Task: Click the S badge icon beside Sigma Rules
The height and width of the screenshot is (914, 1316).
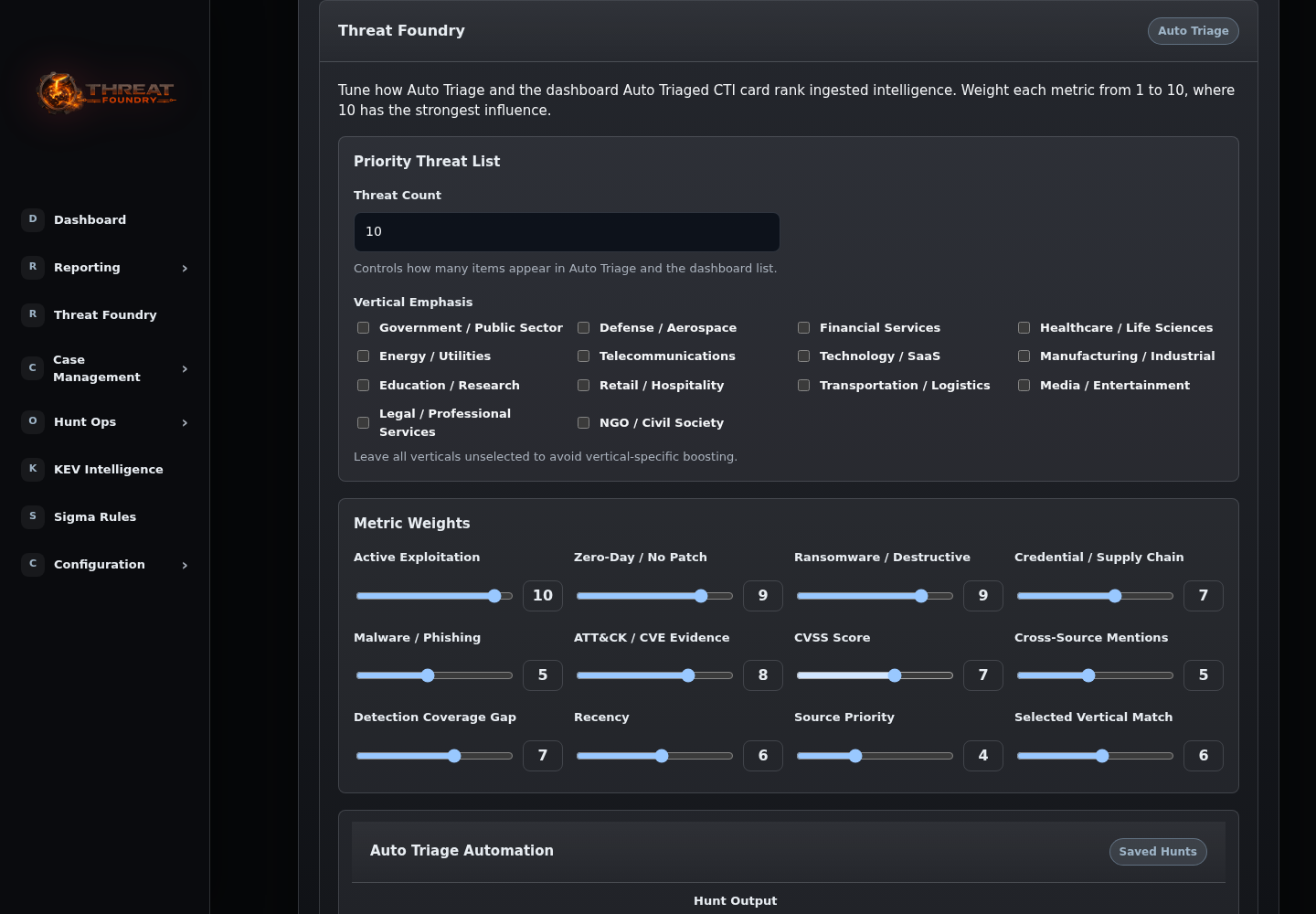Action: click(x=33, y=516)
